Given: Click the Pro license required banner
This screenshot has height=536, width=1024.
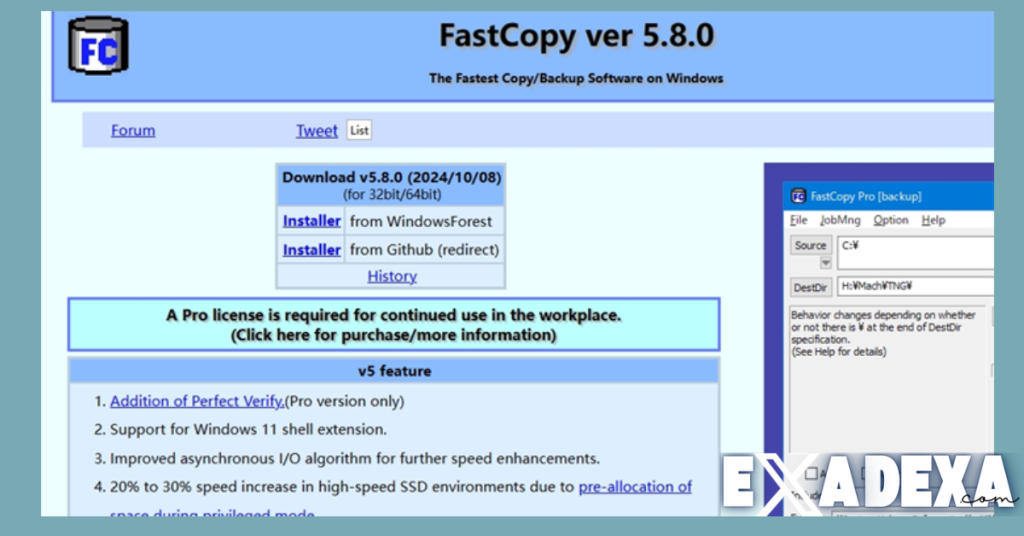Looking at the screenshot, I should coord(394,324).
